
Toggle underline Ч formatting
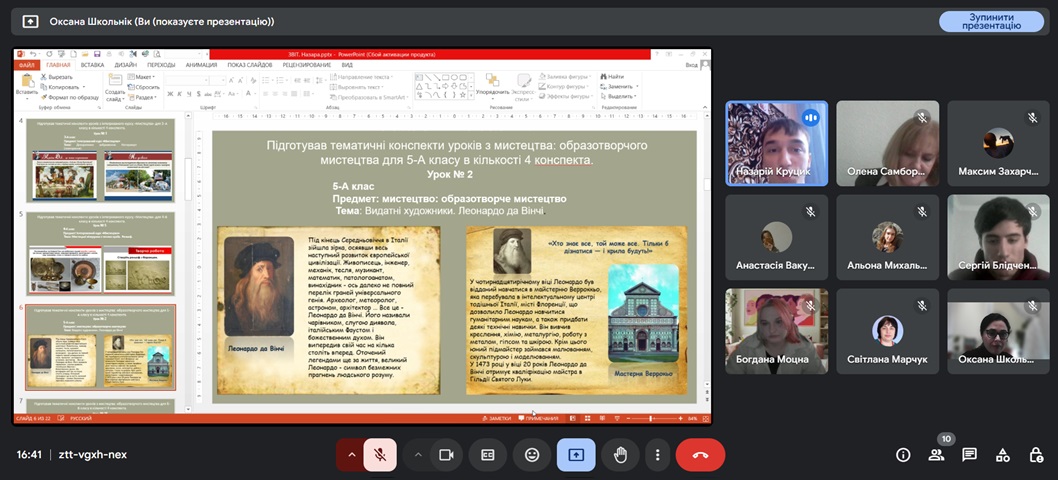[x=189, y=94]
